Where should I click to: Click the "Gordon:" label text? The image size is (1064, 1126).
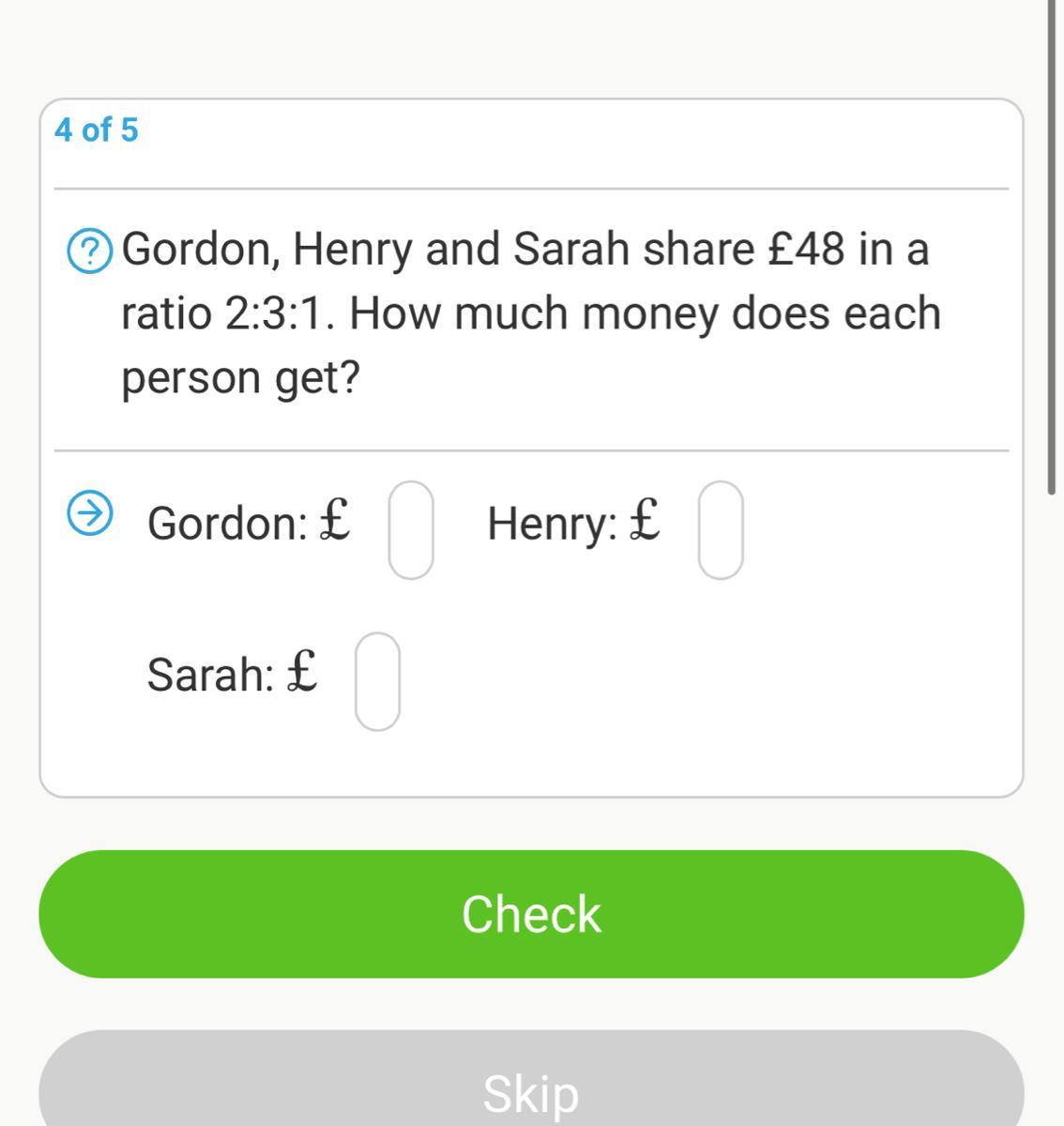pos(228,523)
